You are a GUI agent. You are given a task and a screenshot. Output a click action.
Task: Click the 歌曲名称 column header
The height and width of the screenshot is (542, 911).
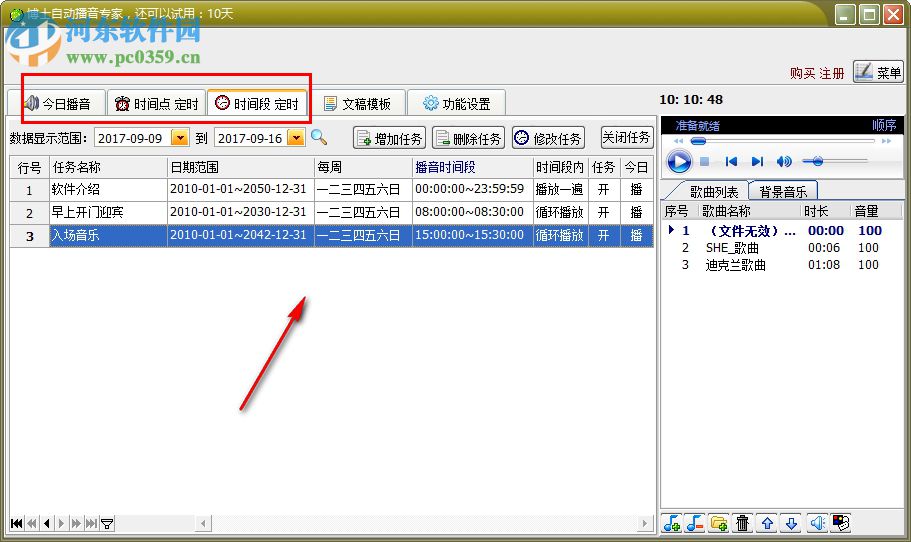[748, 211]
